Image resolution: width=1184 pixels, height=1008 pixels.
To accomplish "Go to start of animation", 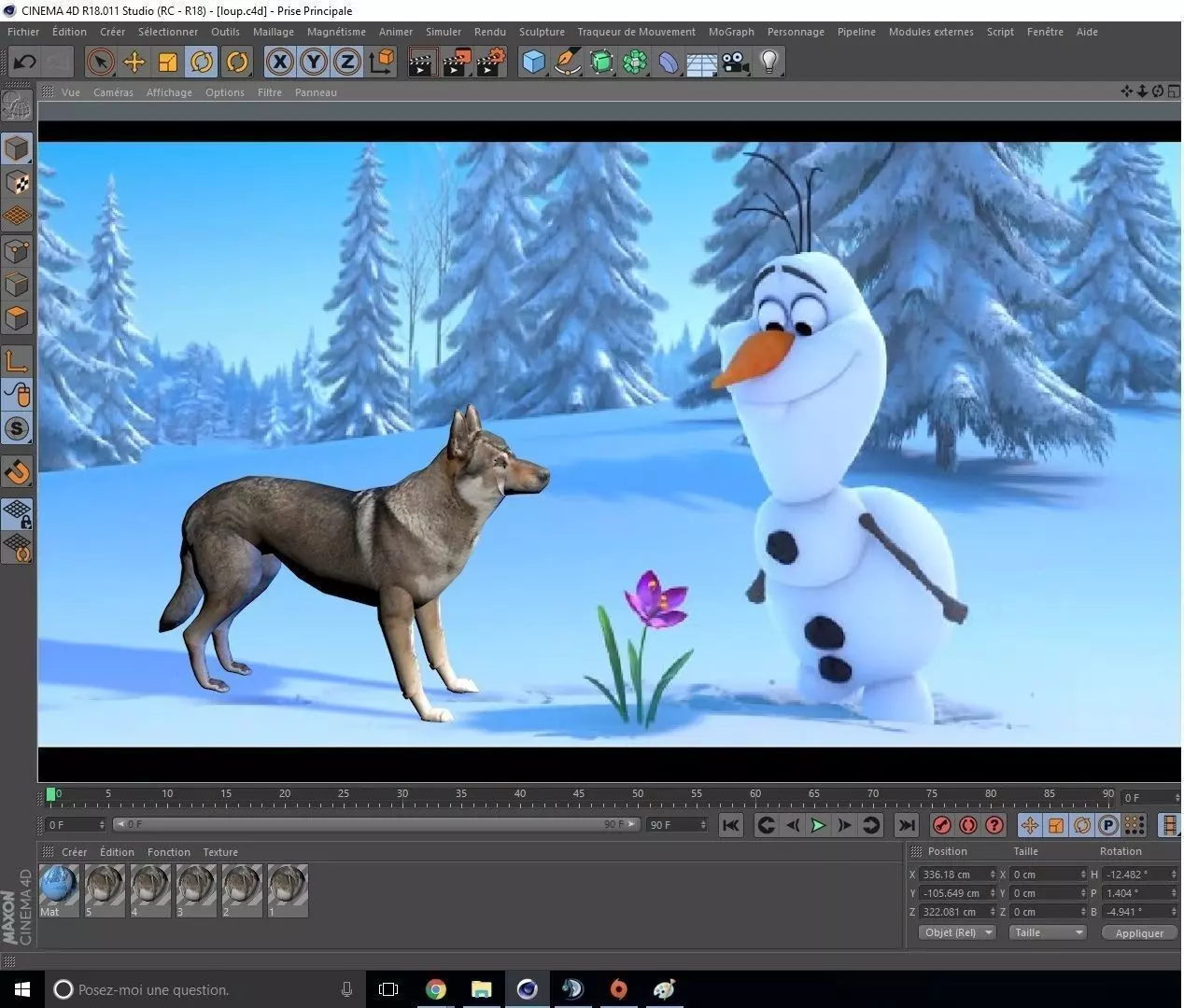I will pos(731,825).
